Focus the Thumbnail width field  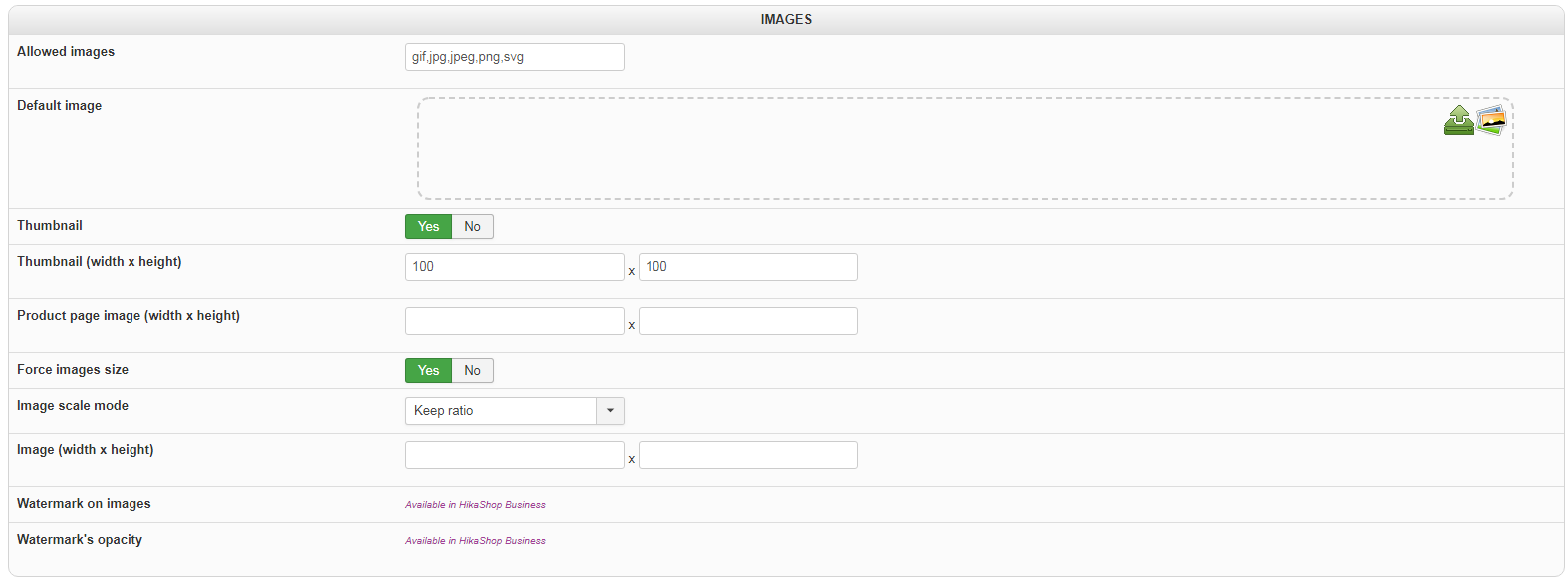pos(514,267)
